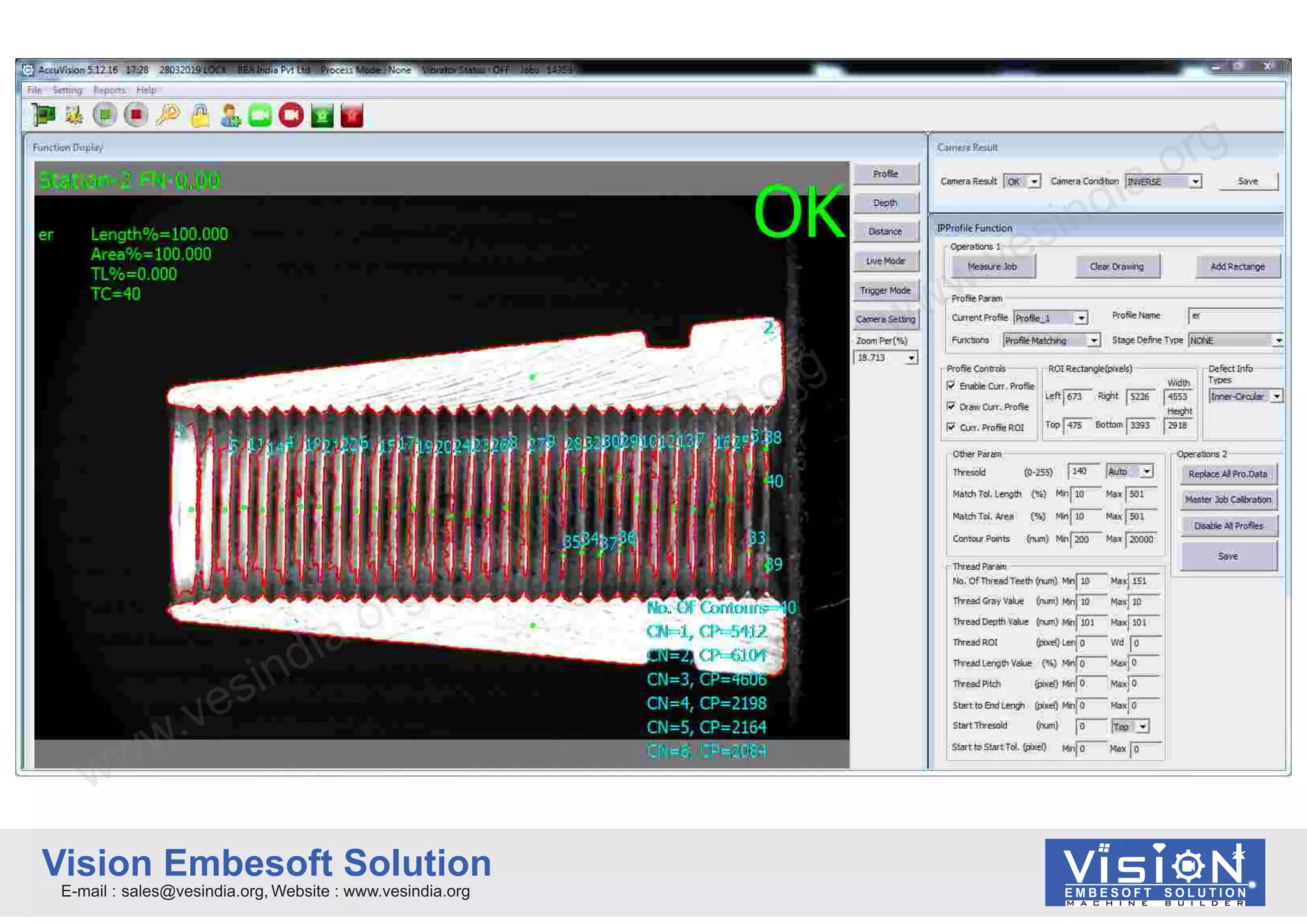Viewport: 1307px width, 924px height.
Task: Open the Threshold Auto dropdown
Action: pos(1129,472)
